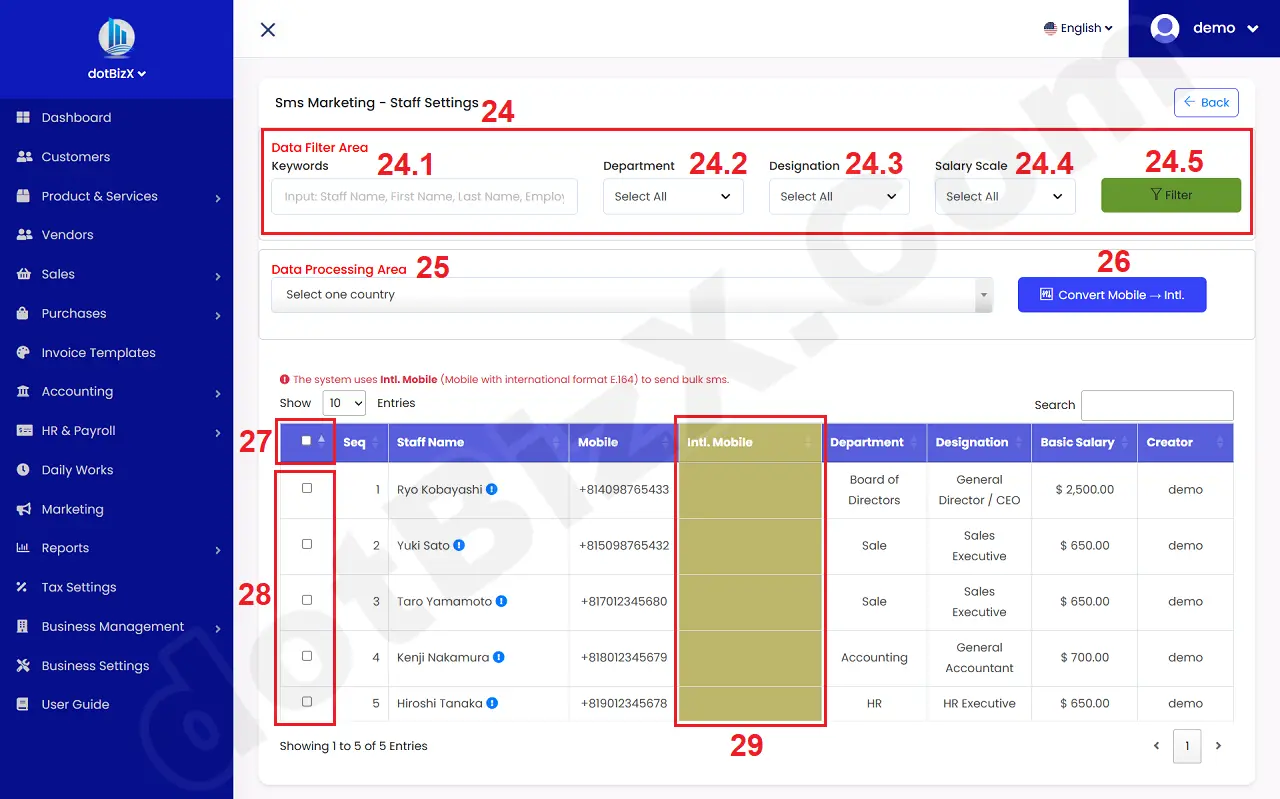The image size is (1280, 799).
Task: Open the Show entries dropdown
Action: [x=344, y=403]
